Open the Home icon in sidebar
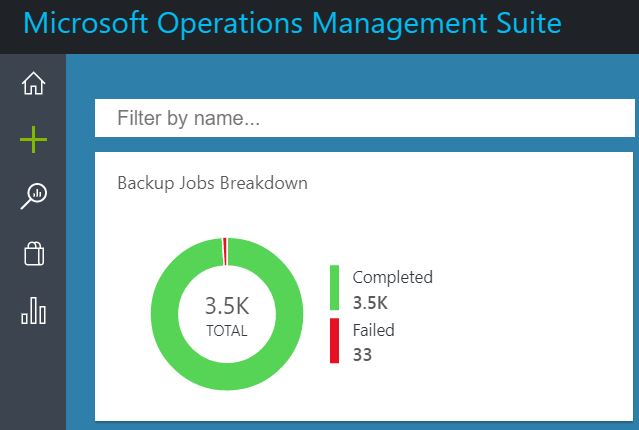639x430 pixels. [x=33, y=83]
